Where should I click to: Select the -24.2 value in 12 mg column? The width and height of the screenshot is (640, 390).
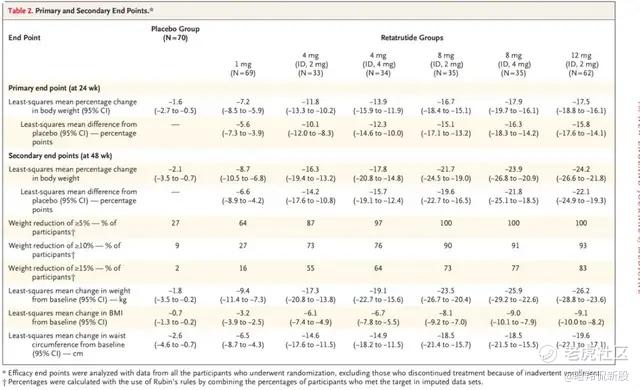pyautogui.click(x=581, y=169)
